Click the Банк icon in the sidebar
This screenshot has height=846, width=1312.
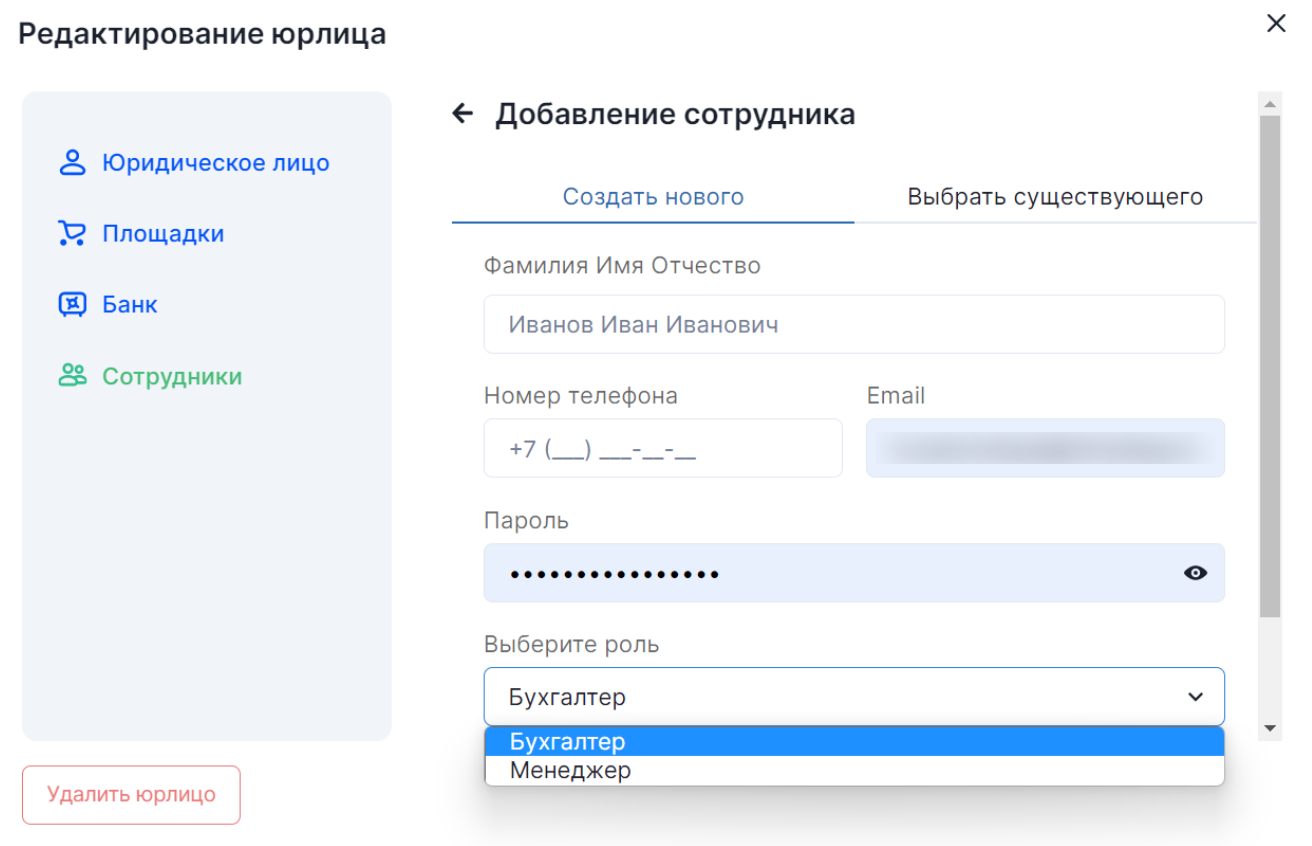(x=72, y=305)
